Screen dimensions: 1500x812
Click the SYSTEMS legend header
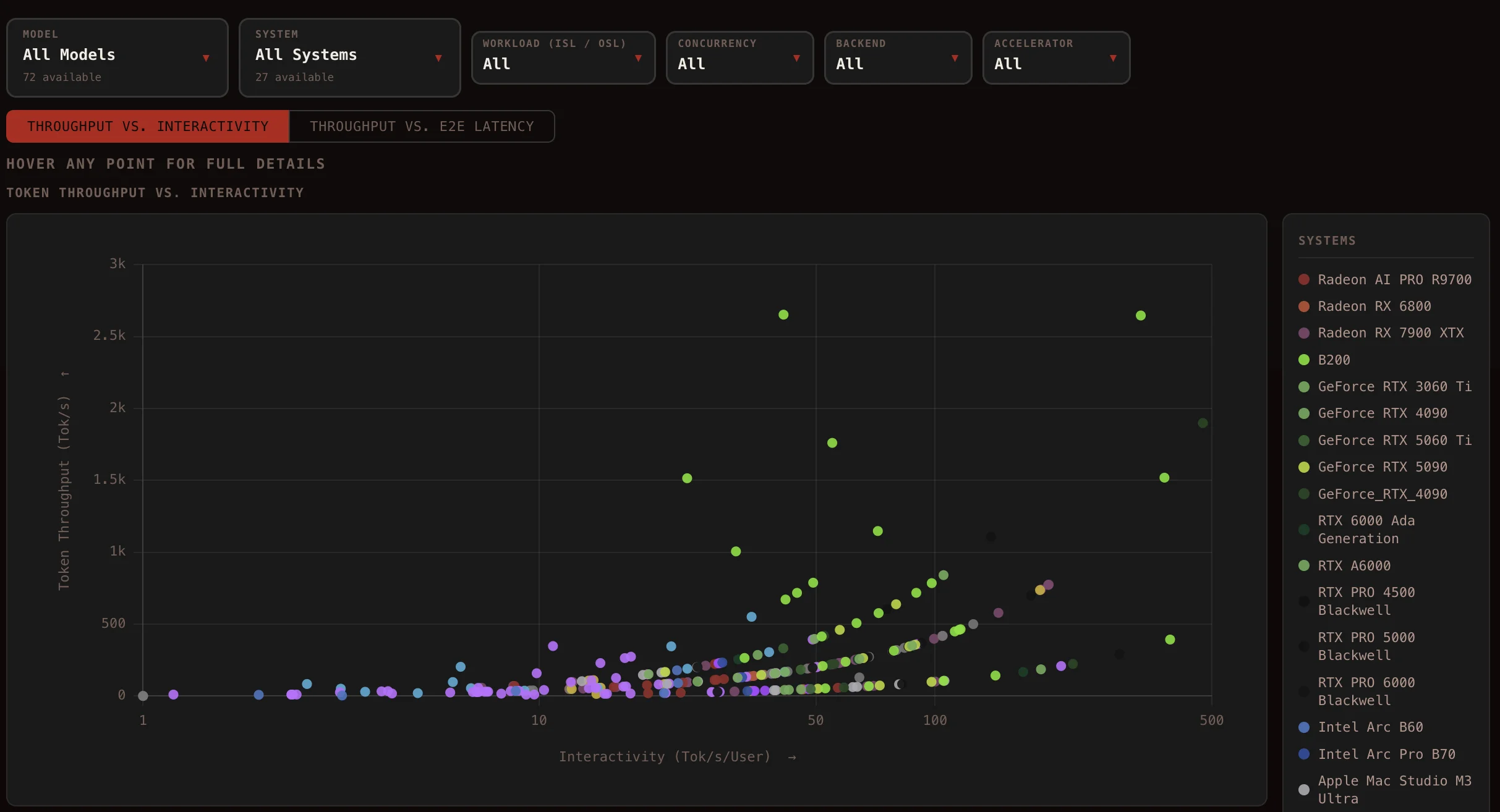tap(1327, 240)
